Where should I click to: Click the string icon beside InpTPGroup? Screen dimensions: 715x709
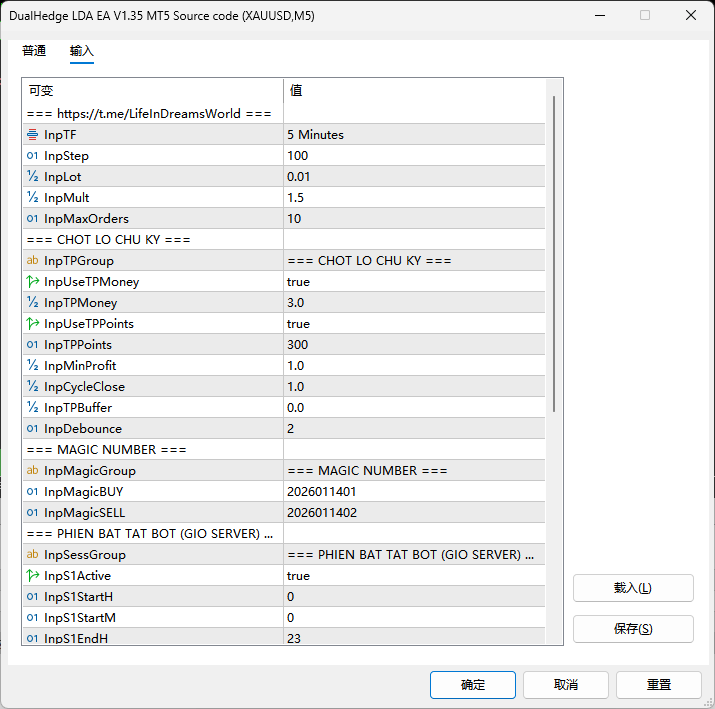(x=33, y=261)
